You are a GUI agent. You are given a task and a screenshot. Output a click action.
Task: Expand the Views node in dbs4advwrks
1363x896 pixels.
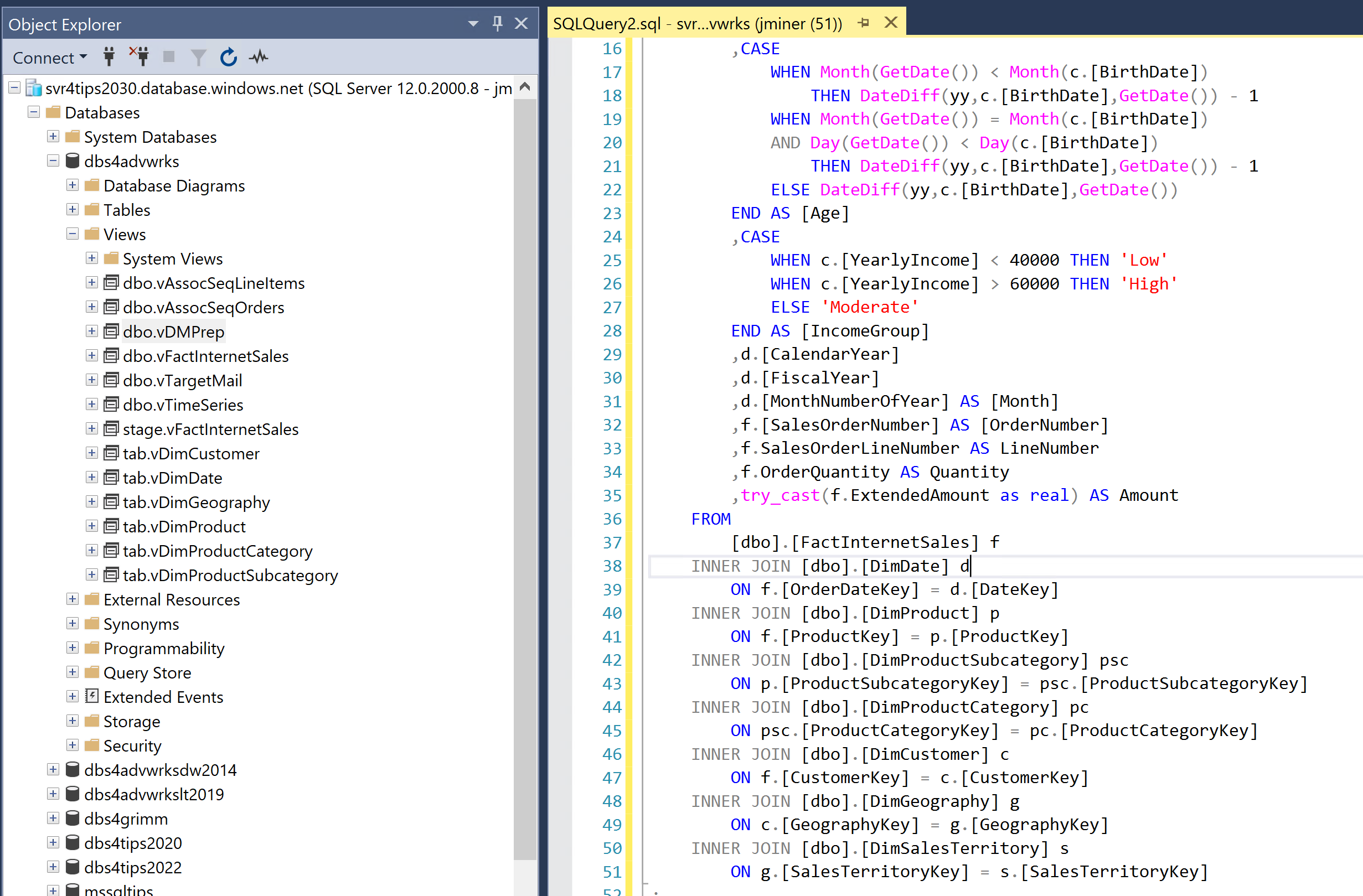pos(75,233)
